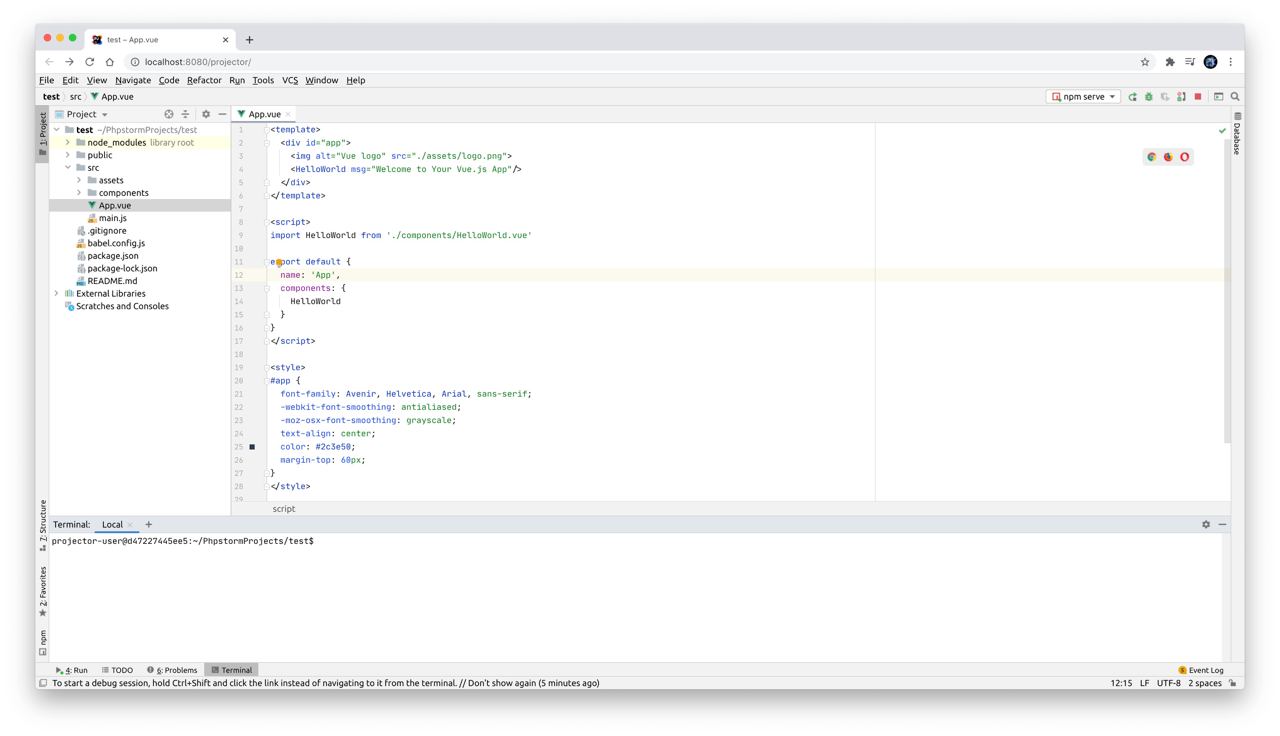
Task: Rerun the npm serve configuration
Action: (x=1132, y=97)
